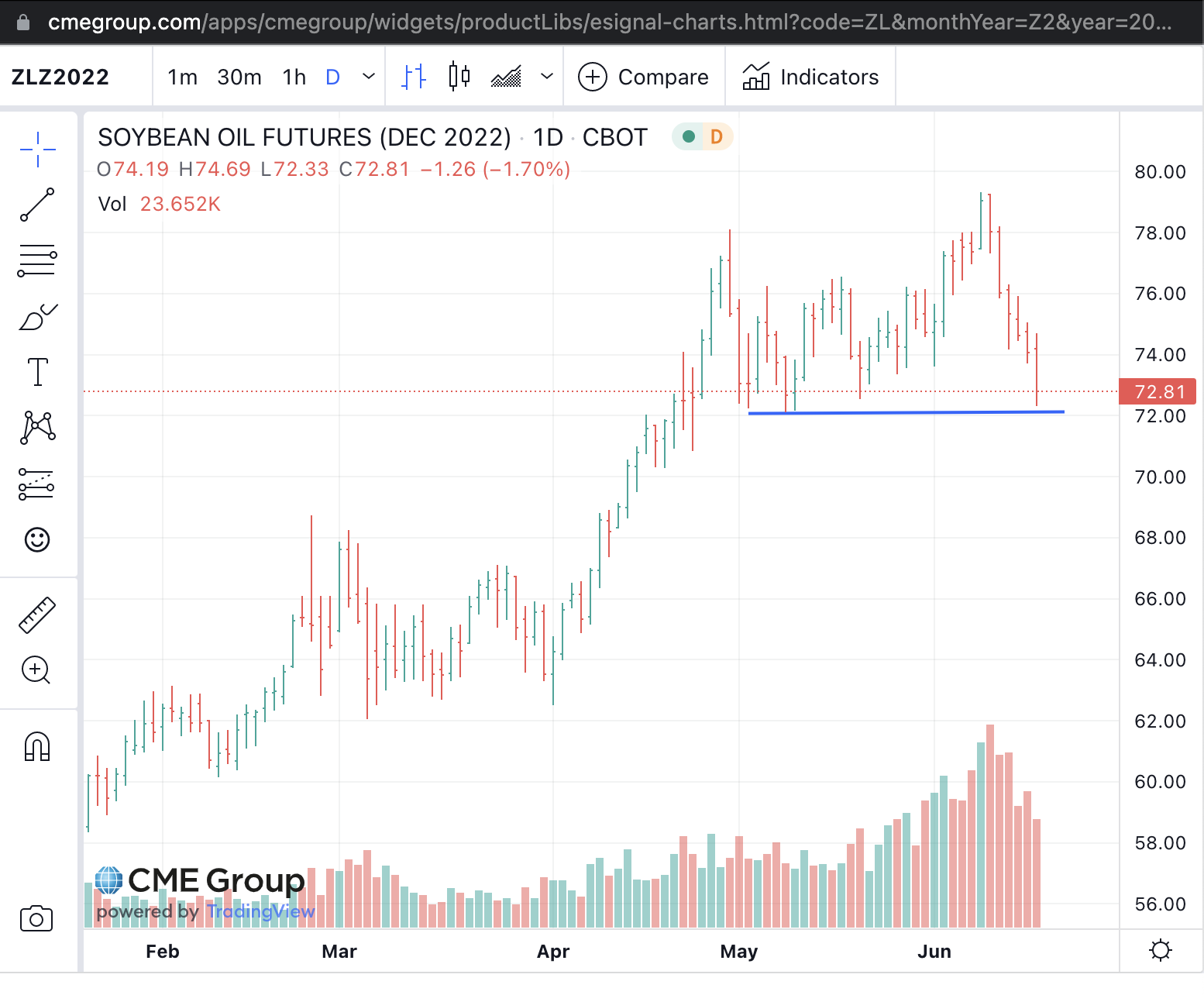Expand the chart style dropdown arrow
The image size is (1204, 995).
tap(547, 77)
